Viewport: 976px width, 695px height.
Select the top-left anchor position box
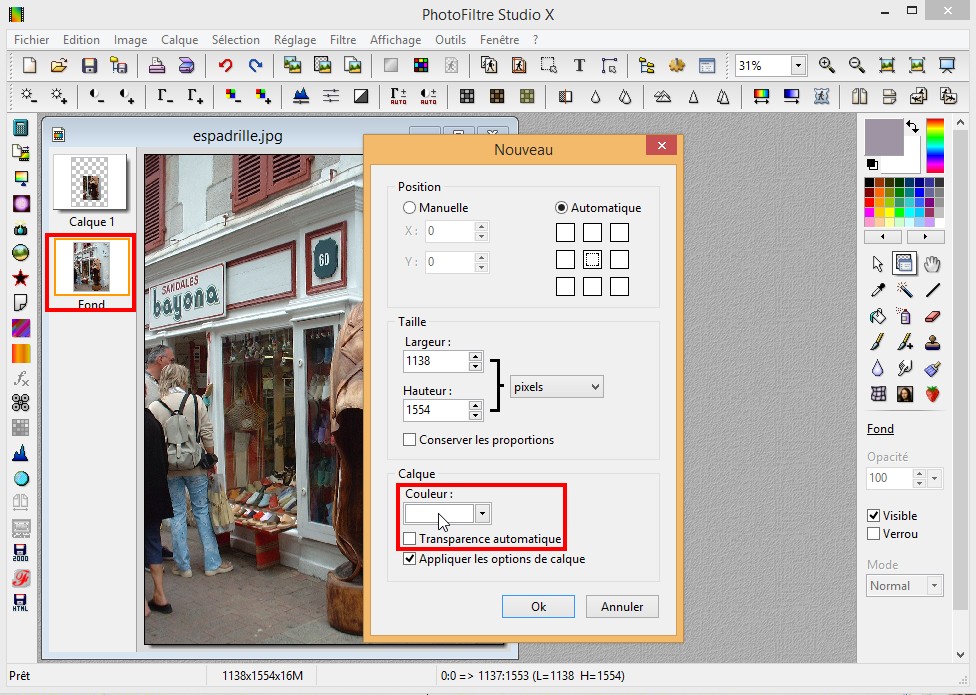(565, 233)
